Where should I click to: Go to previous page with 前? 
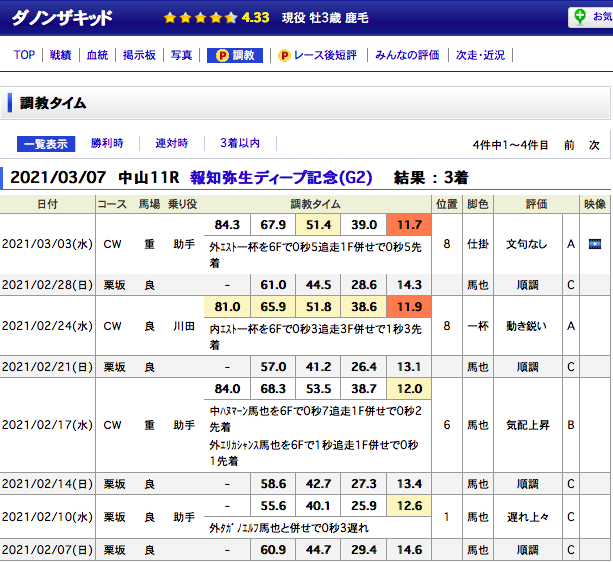point(569,145)
